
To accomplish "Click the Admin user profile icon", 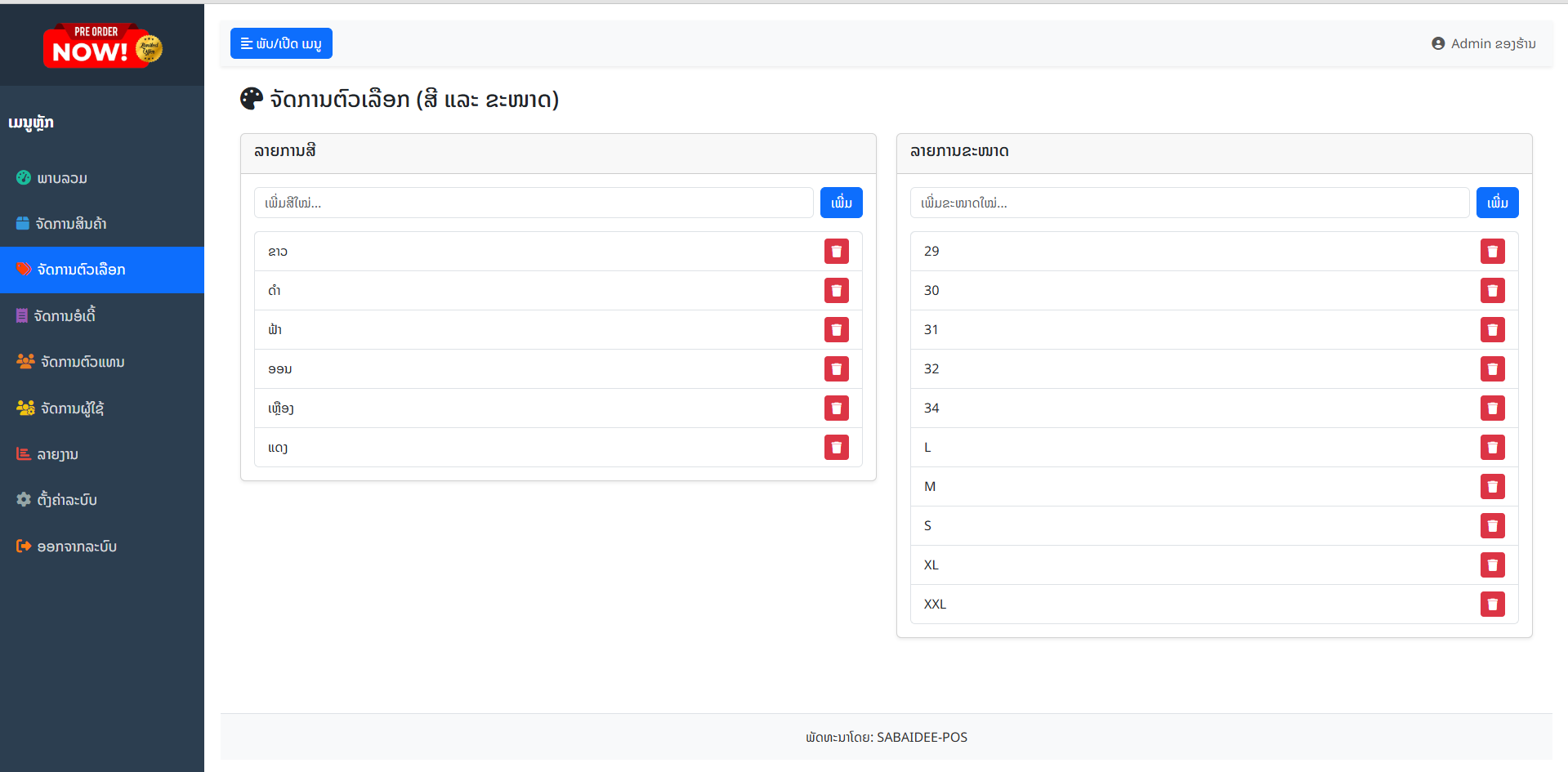I will 1438,44.
